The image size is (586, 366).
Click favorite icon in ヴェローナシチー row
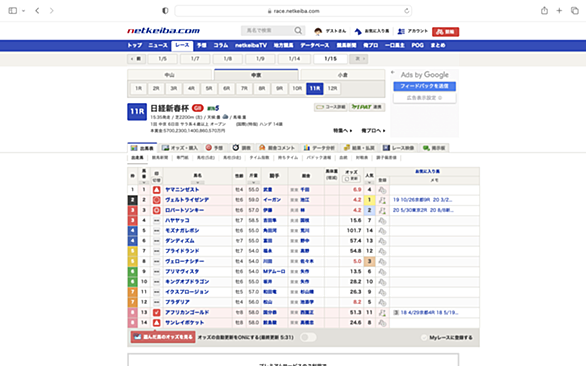point(382,261)
